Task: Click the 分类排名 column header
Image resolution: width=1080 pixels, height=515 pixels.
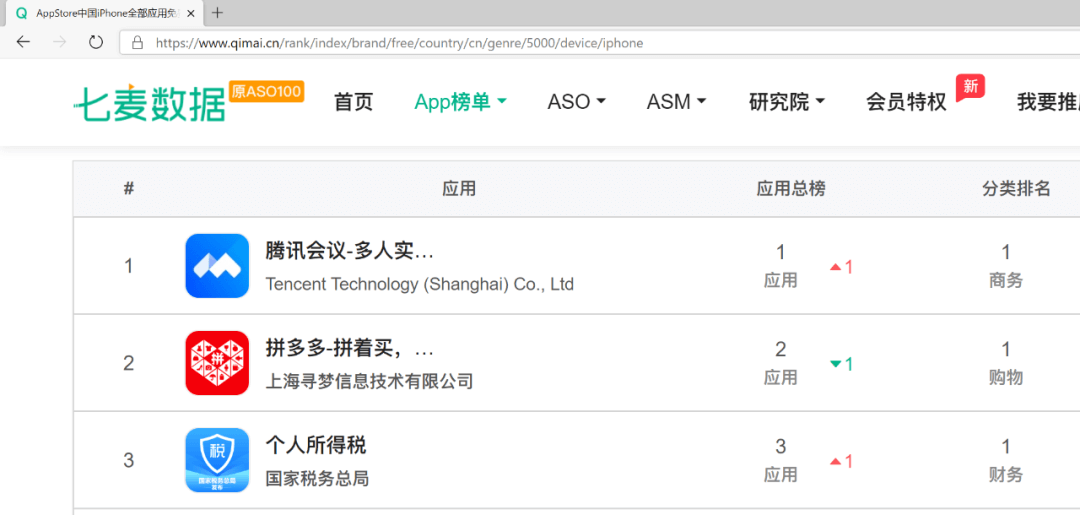Action: pyautogui.click(x=1016, y=189)
